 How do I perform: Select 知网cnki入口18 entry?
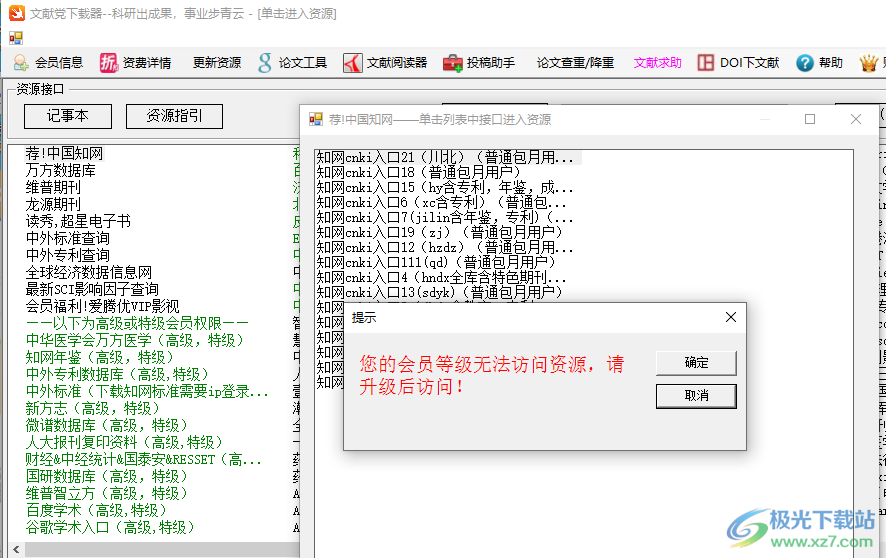(418, 172)
